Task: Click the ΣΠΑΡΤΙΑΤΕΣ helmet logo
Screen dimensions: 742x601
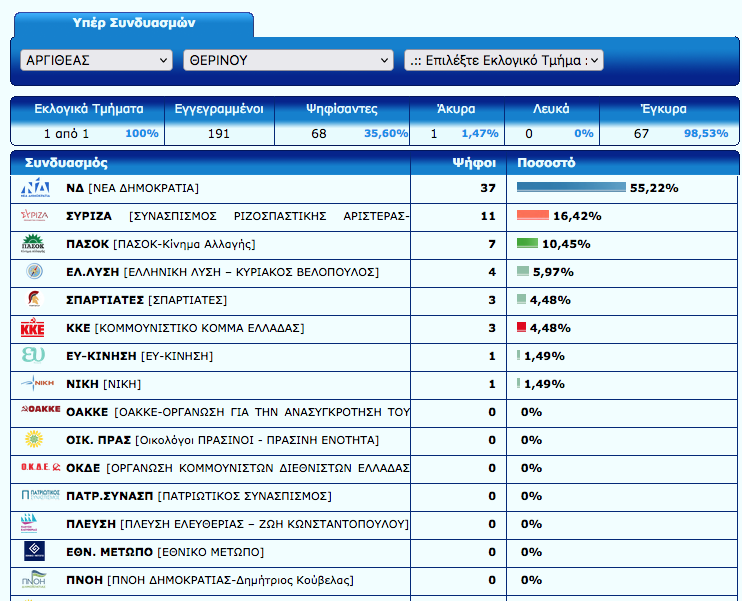Action: (35, 300)
